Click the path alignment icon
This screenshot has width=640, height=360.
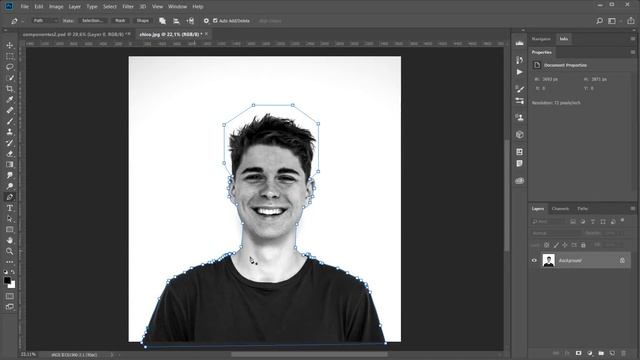pos(176,21)
